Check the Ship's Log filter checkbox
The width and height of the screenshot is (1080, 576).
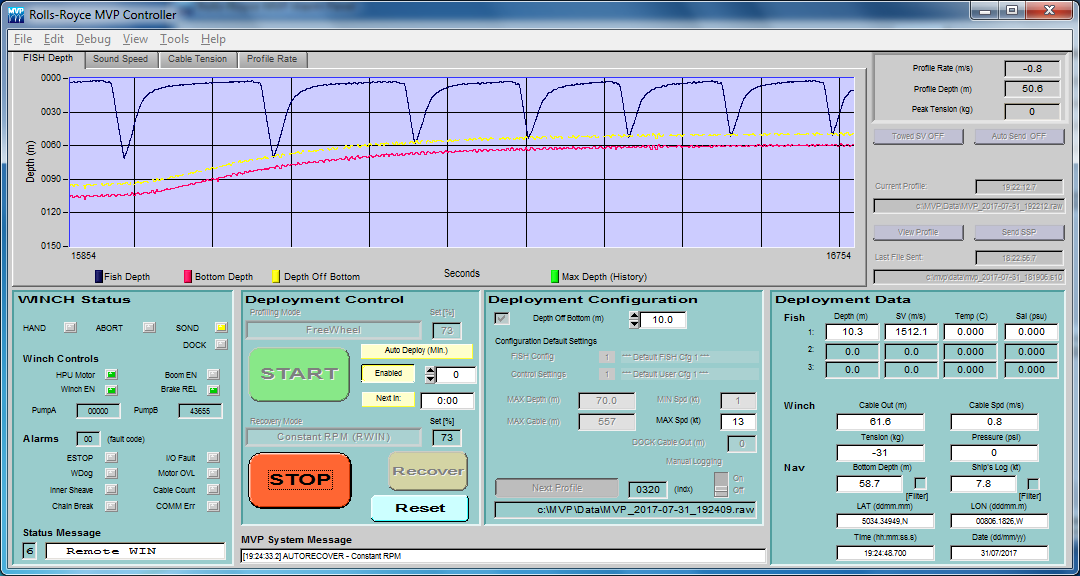tap(1033, 484)
